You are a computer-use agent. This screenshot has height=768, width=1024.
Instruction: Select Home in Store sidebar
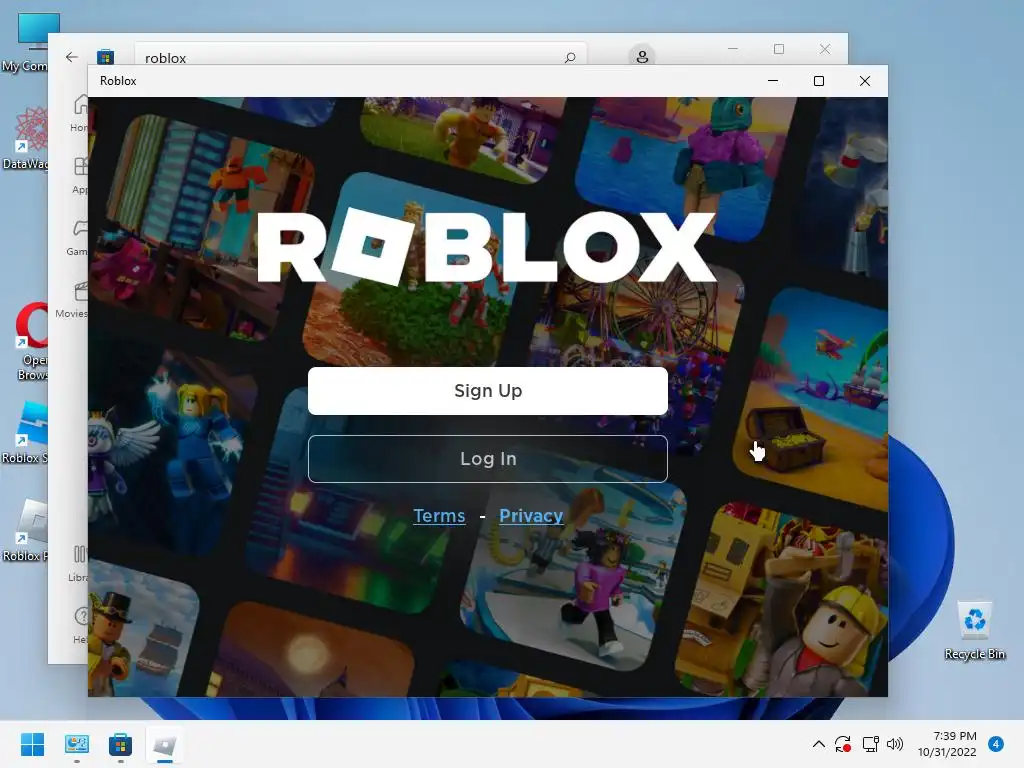coord(78,112)
